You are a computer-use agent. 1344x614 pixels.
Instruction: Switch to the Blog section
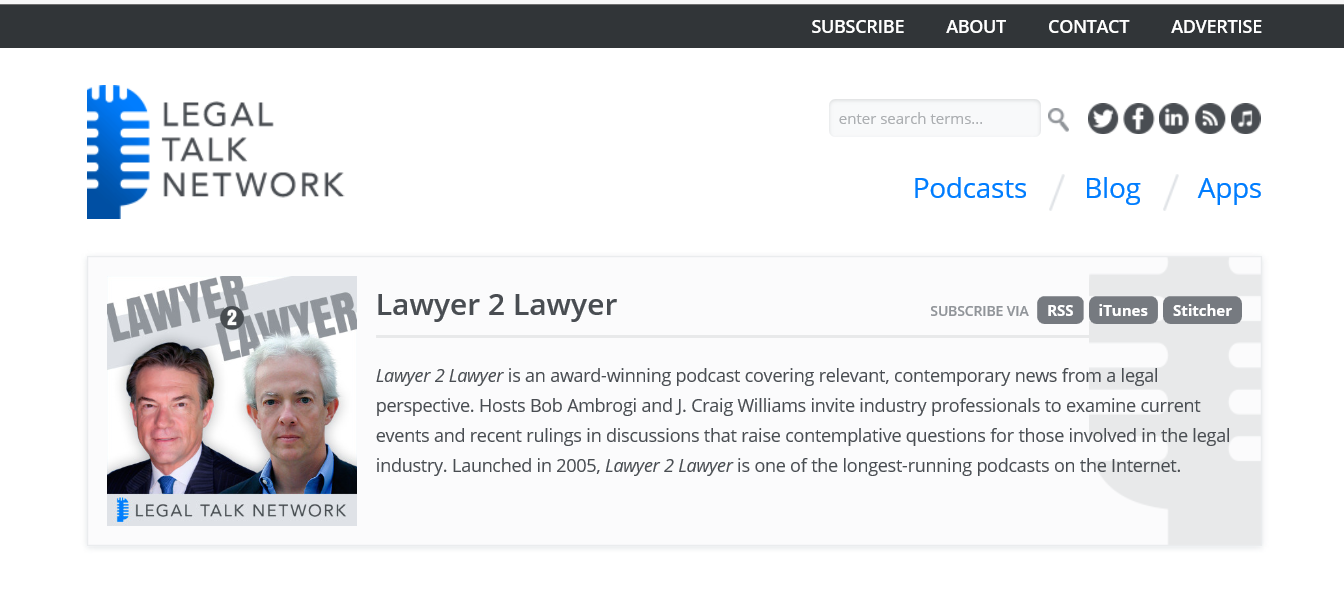[1112, 188]
